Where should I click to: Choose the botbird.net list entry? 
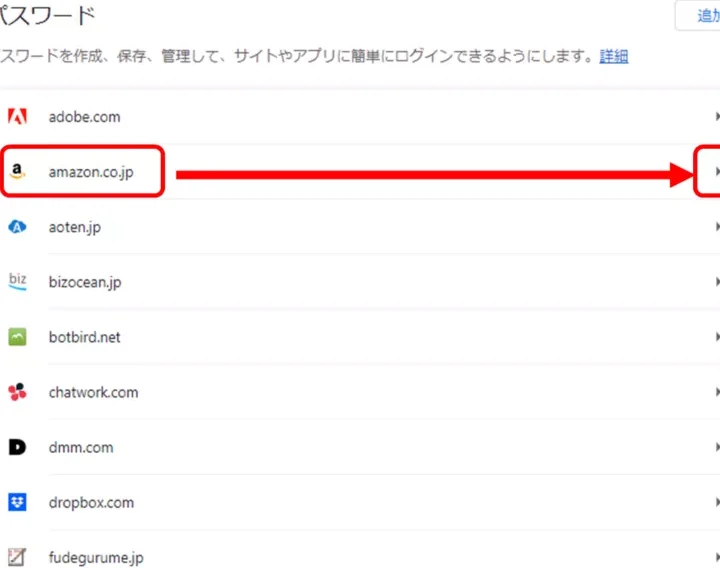point(84,337)
